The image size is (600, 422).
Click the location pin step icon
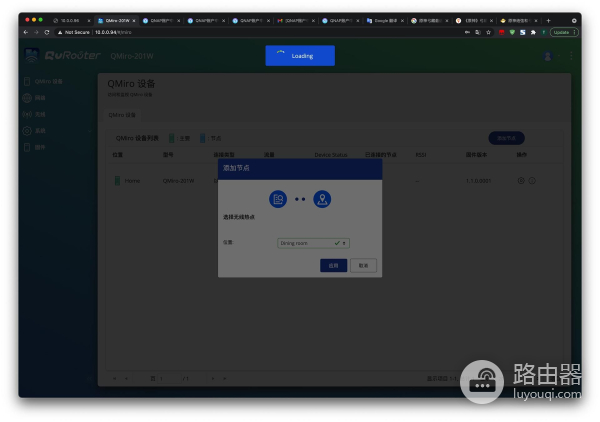tap(322, 199)
